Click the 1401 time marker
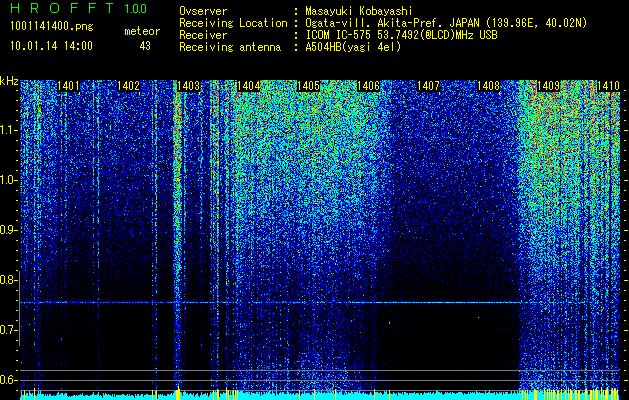629x400 pixels. coord(68,86)
